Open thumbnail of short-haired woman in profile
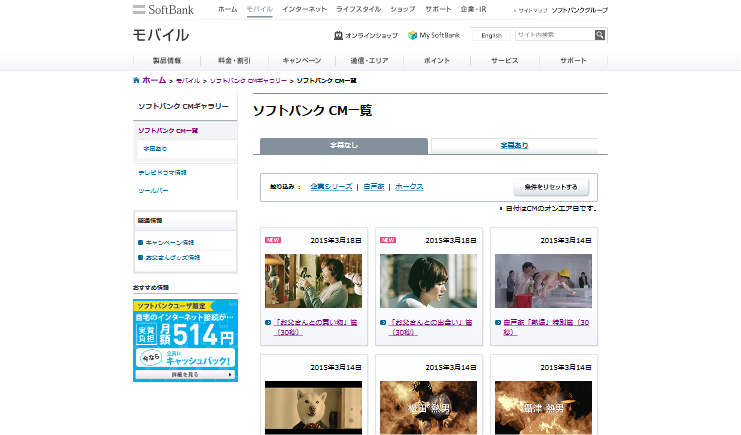741x435 pixels. click(428, 281)
